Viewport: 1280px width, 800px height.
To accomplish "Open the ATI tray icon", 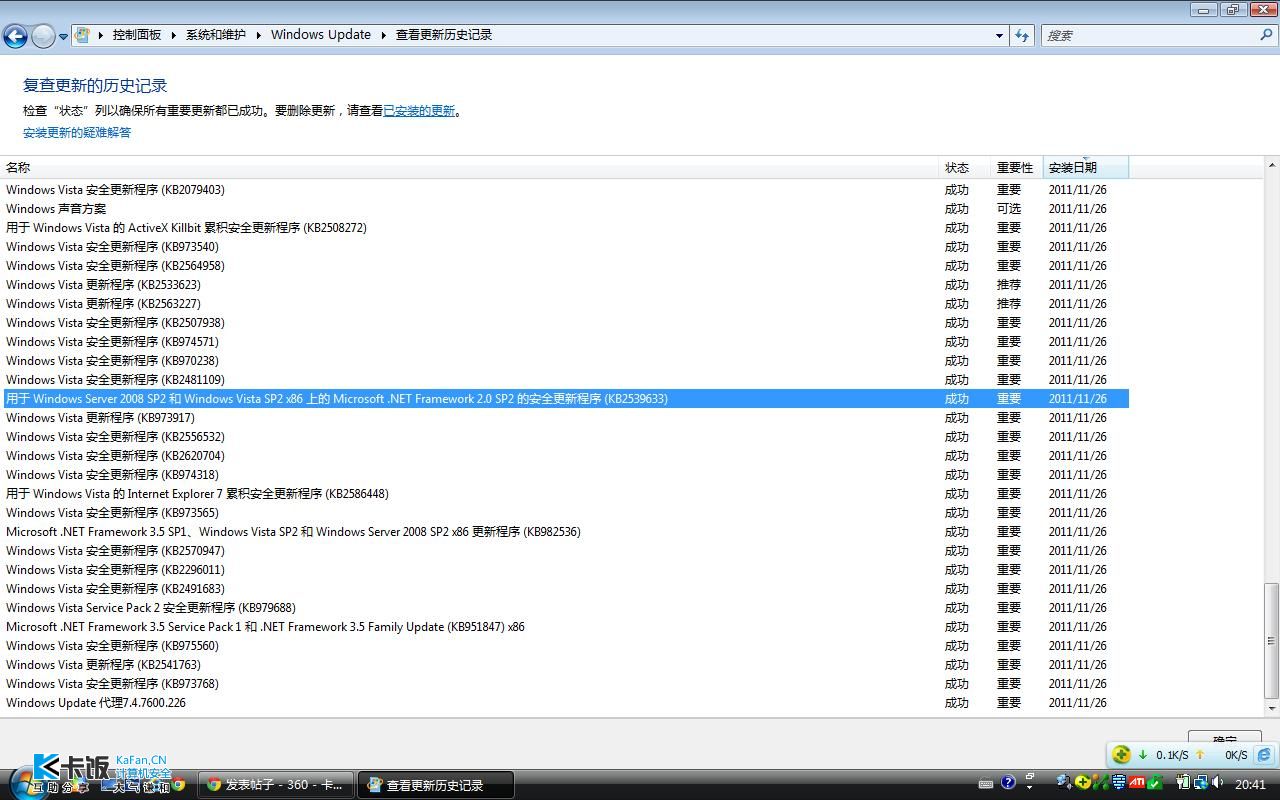I will 1137,782.
